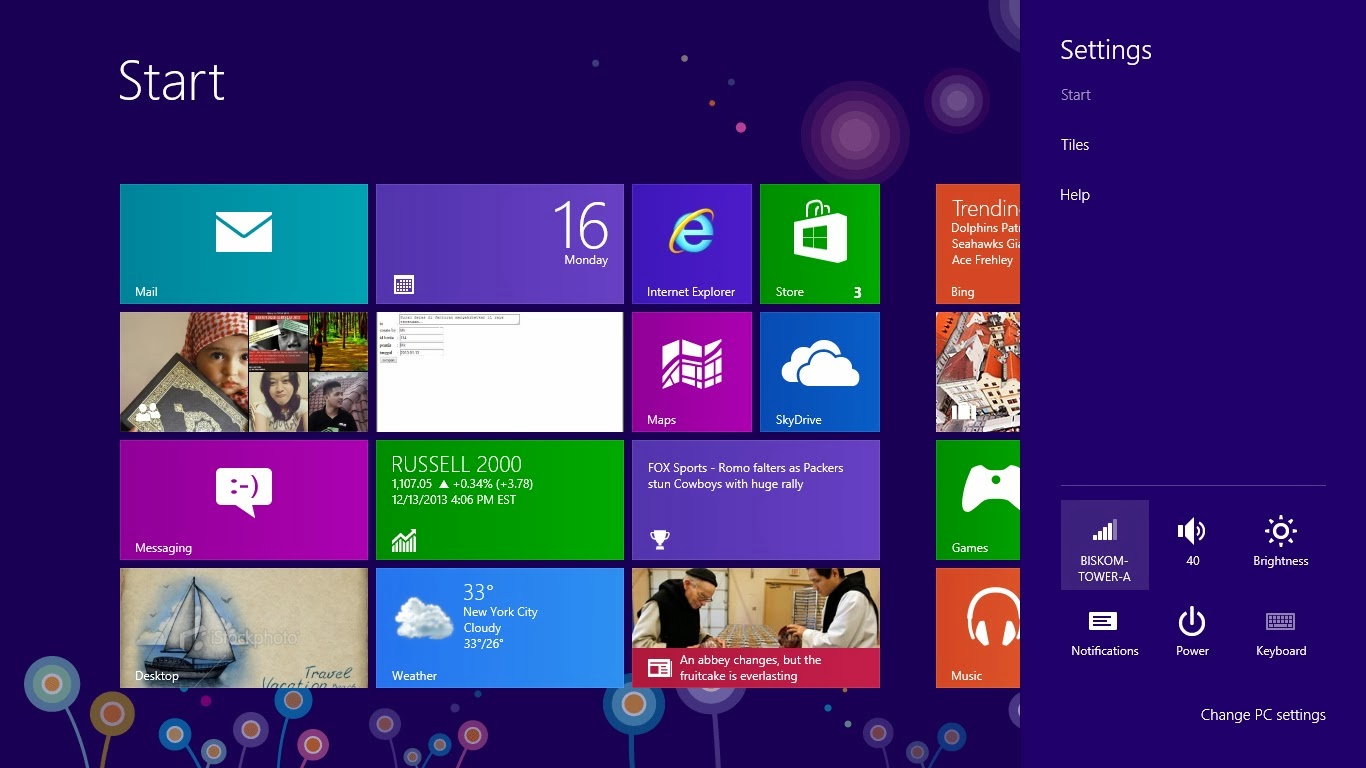Click the RUSSELL 2000 index value text
Screen dimensions: 1366x768
coord(410,484)
